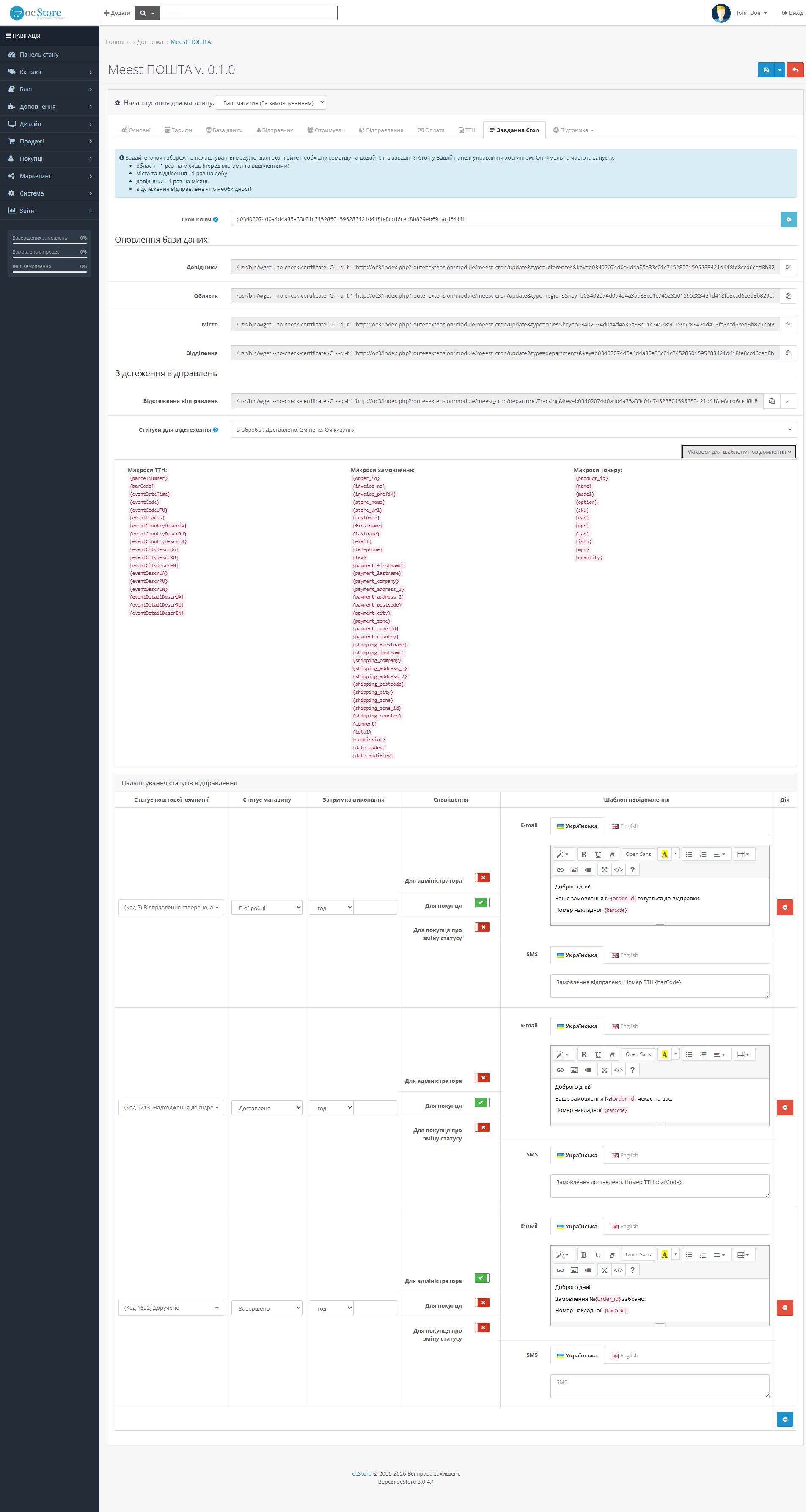Toggle buyer status-change notification for Доручено row

coord(482,1327)
